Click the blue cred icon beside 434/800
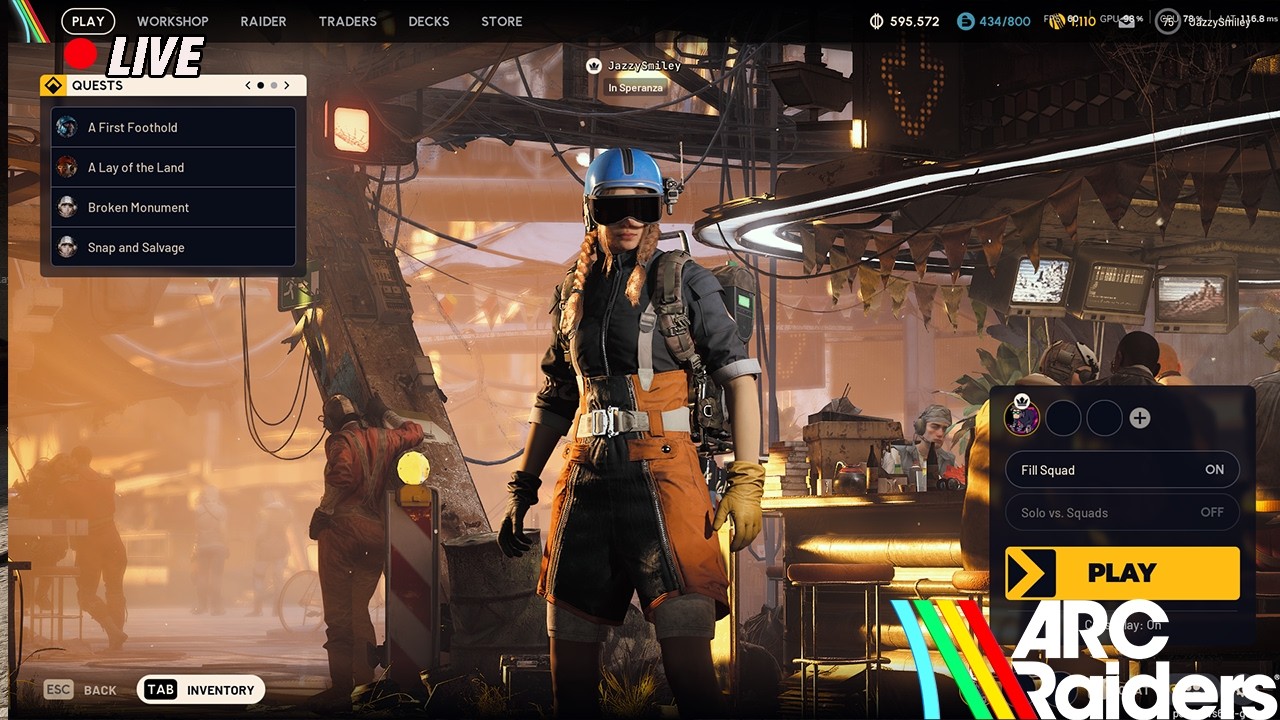This screenshot has height=720, width=1280. [x=965, y=21]
